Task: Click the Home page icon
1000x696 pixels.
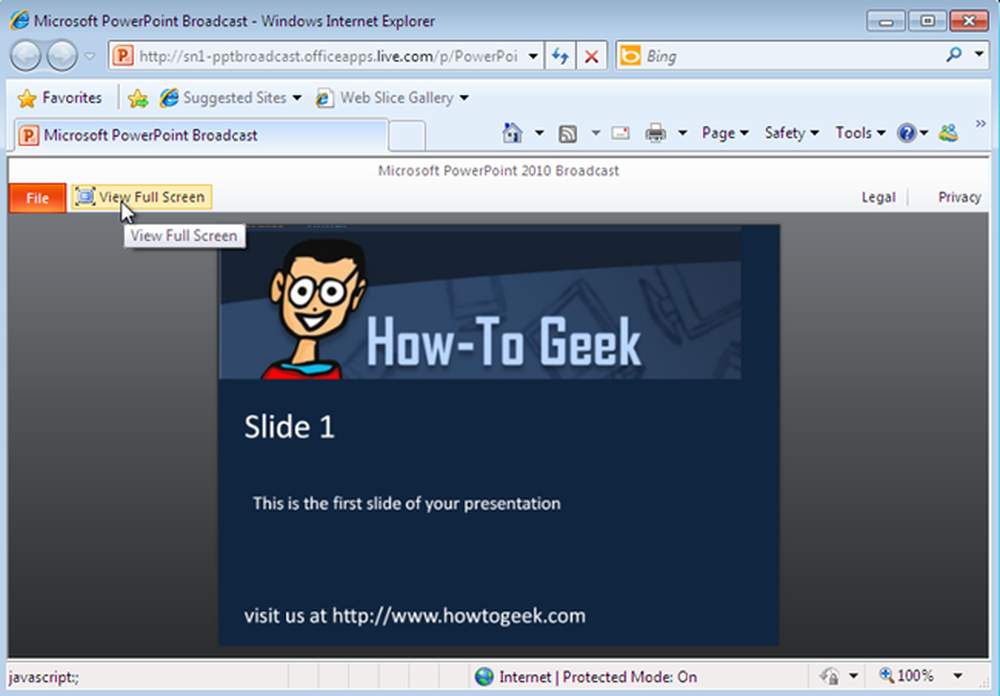Action: tap(512, 133)
